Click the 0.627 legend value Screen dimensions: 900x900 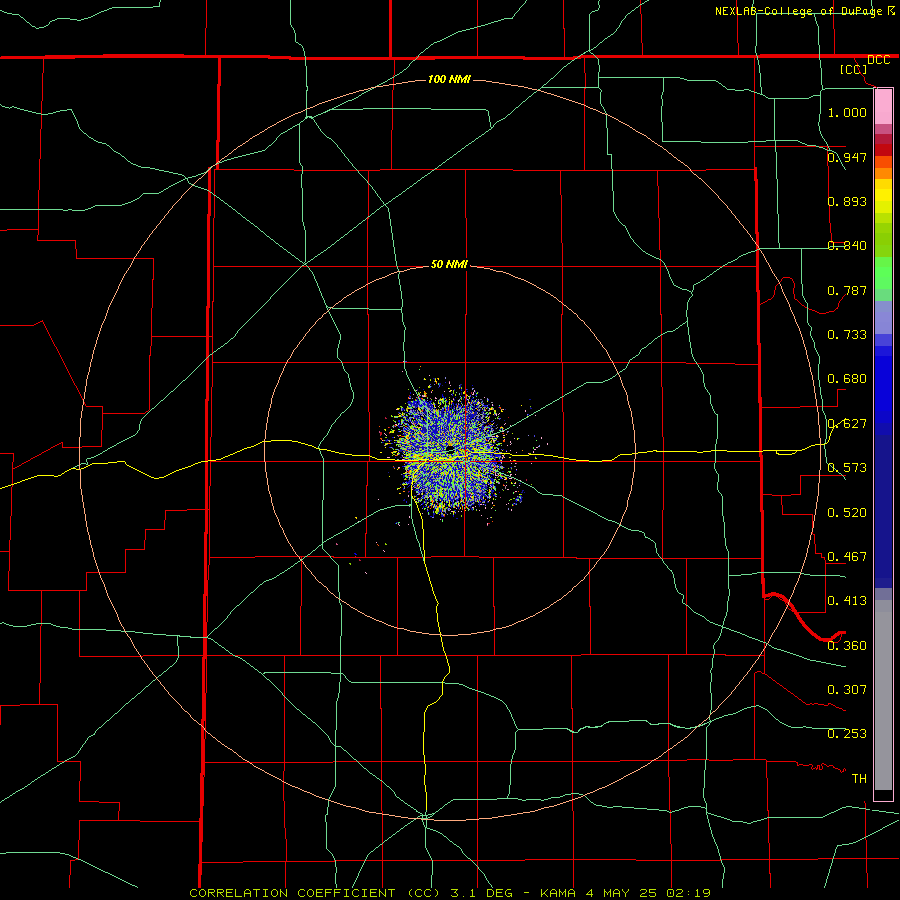(x=847, y=424)
